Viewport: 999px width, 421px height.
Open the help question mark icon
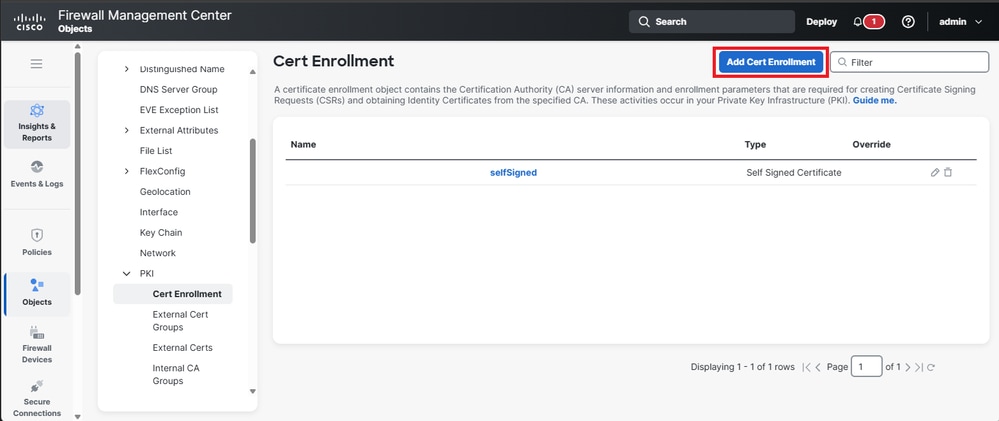908,21
